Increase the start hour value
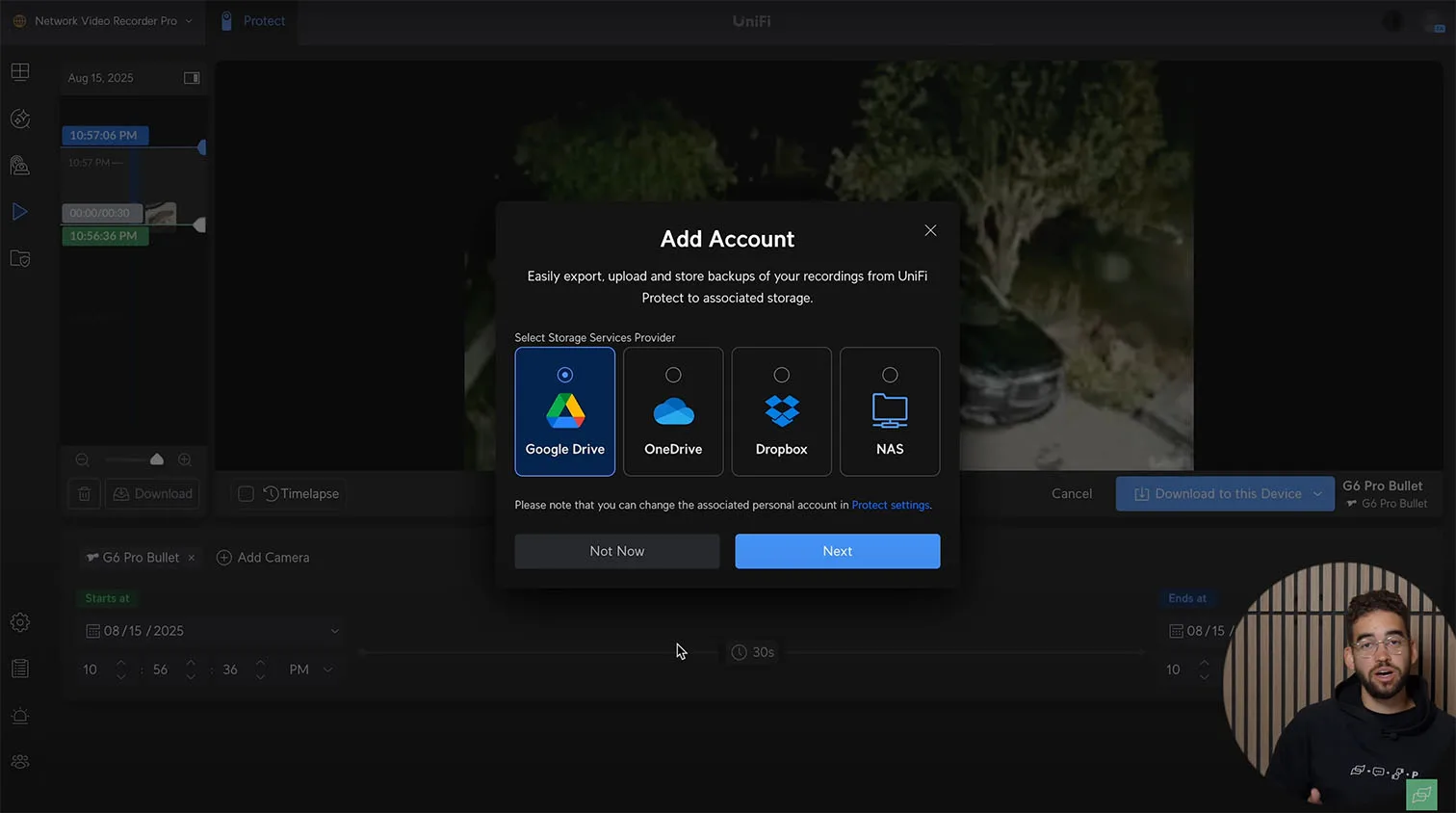Screen dimensions: 1456x813 coord(120,662)
